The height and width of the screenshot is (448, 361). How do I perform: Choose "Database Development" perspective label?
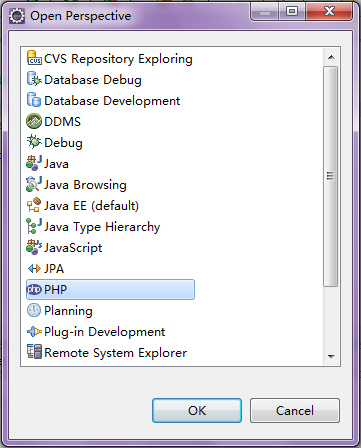click(x=112, y=101)
